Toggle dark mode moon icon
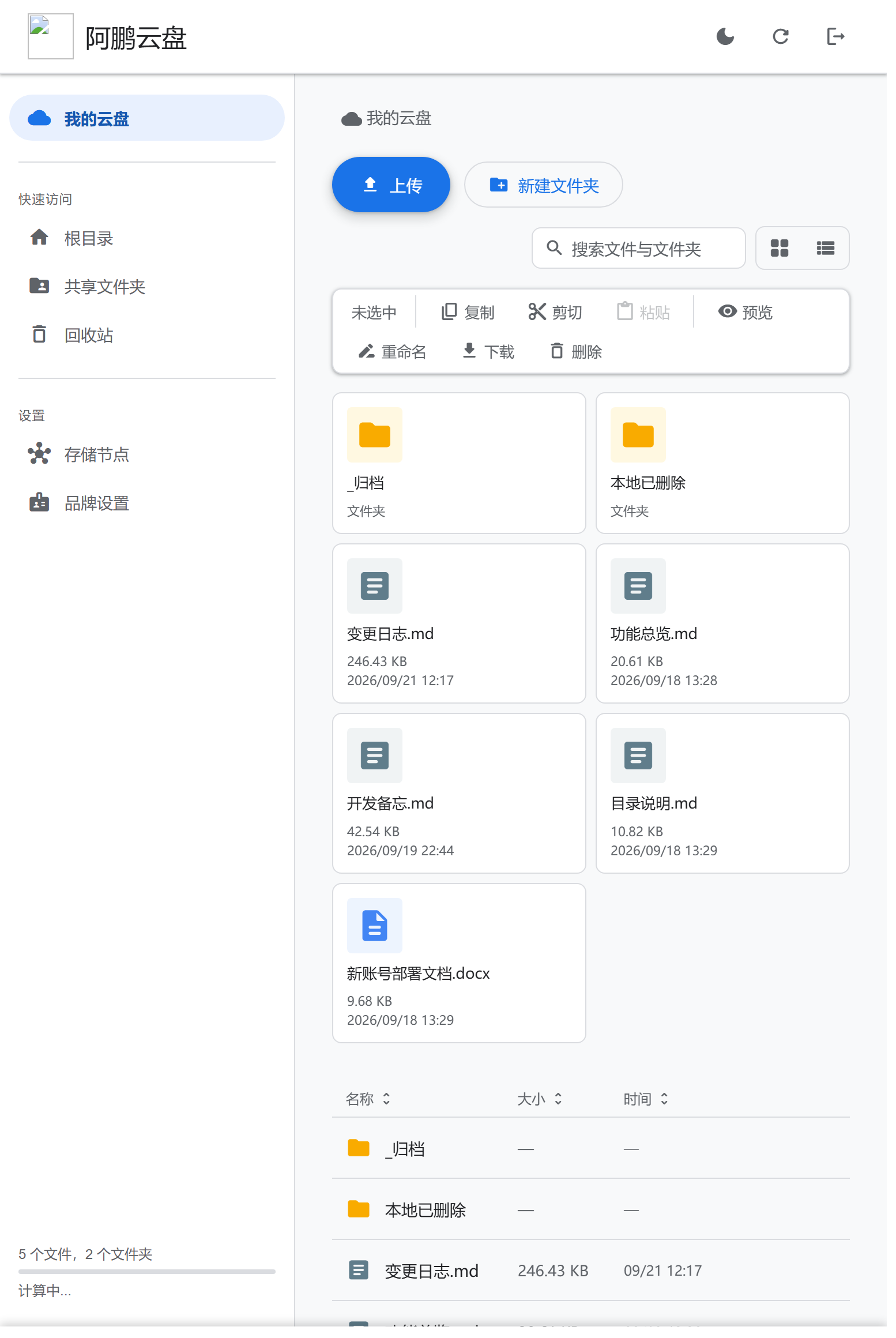The height and width of the screenshot is (1338, 896). tap(725, 36)
